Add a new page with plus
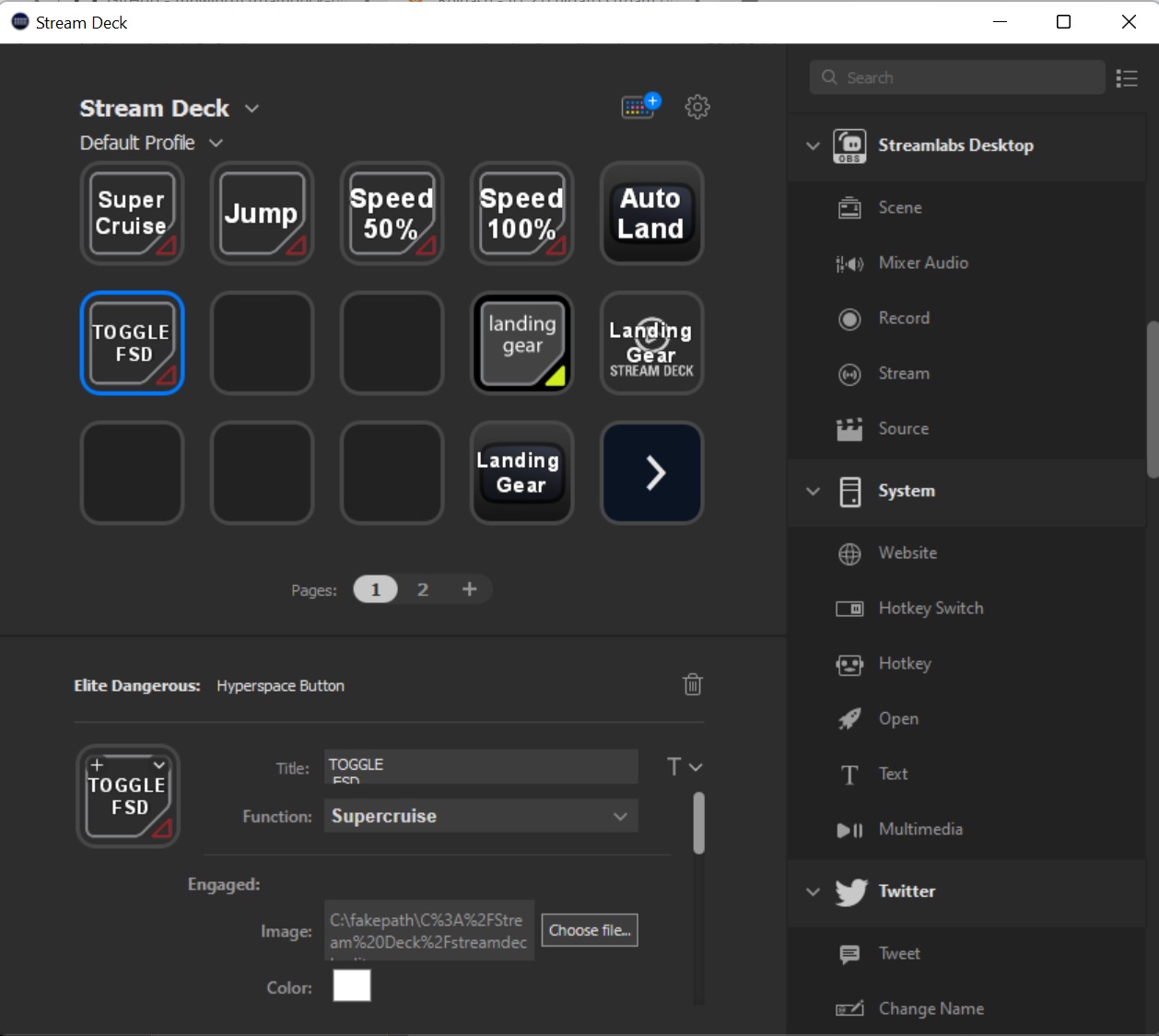Image resolution: width=1159 pixels, height=1036 pixels. click(x=469, y=588)
